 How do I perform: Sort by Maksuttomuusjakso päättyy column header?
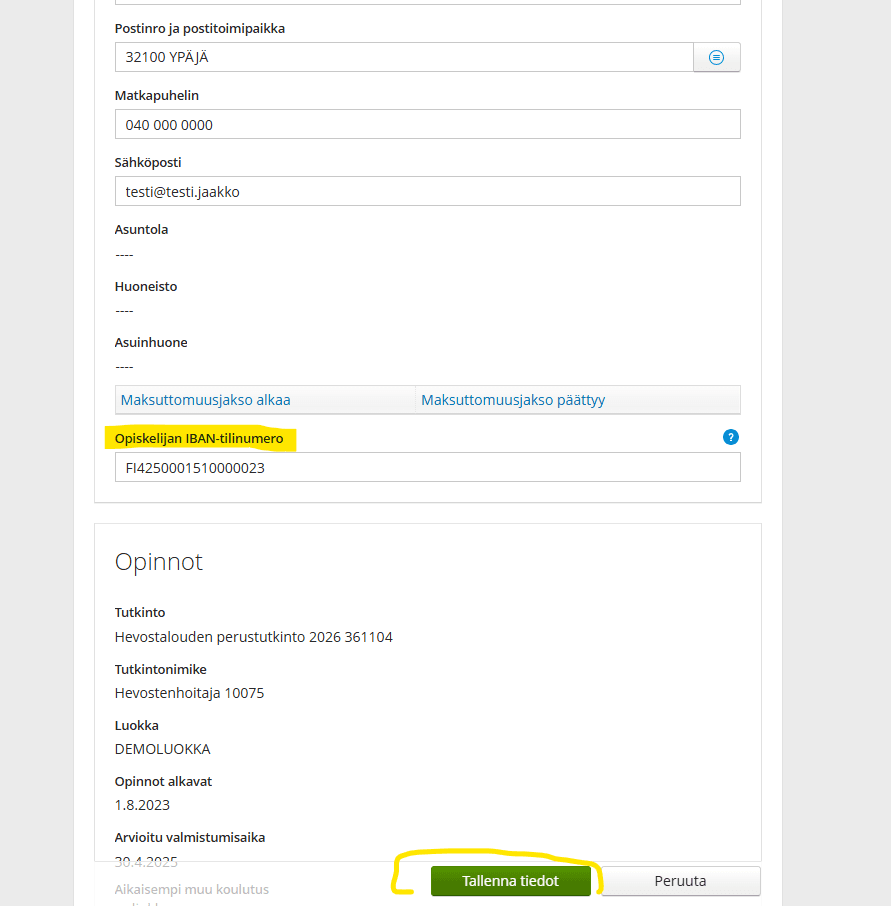coord(513,400)
